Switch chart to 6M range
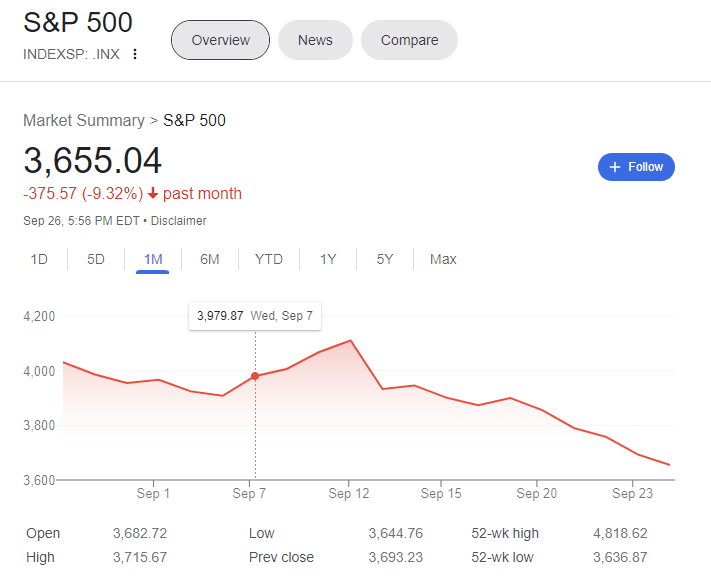The height and width of the screenshot is (576, 711). point(209,259)
